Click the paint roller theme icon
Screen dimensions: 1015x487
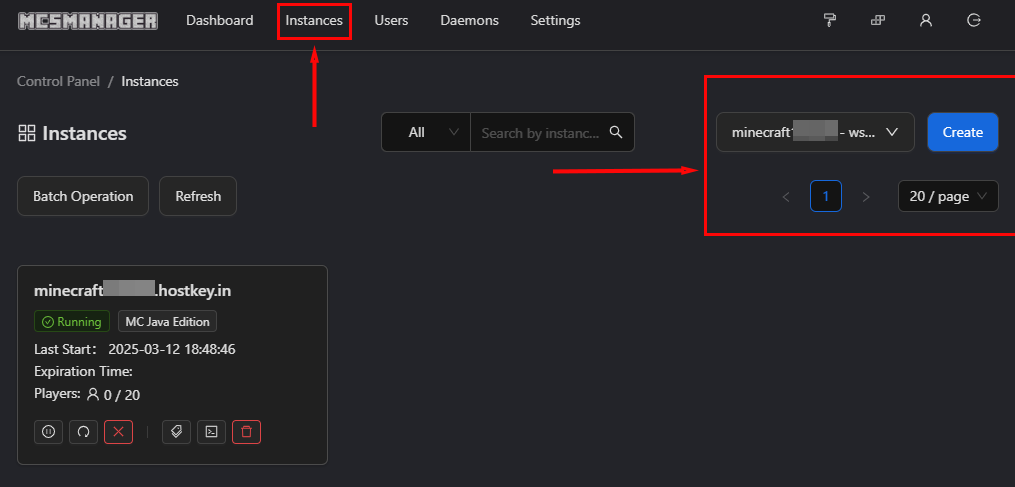829,20
